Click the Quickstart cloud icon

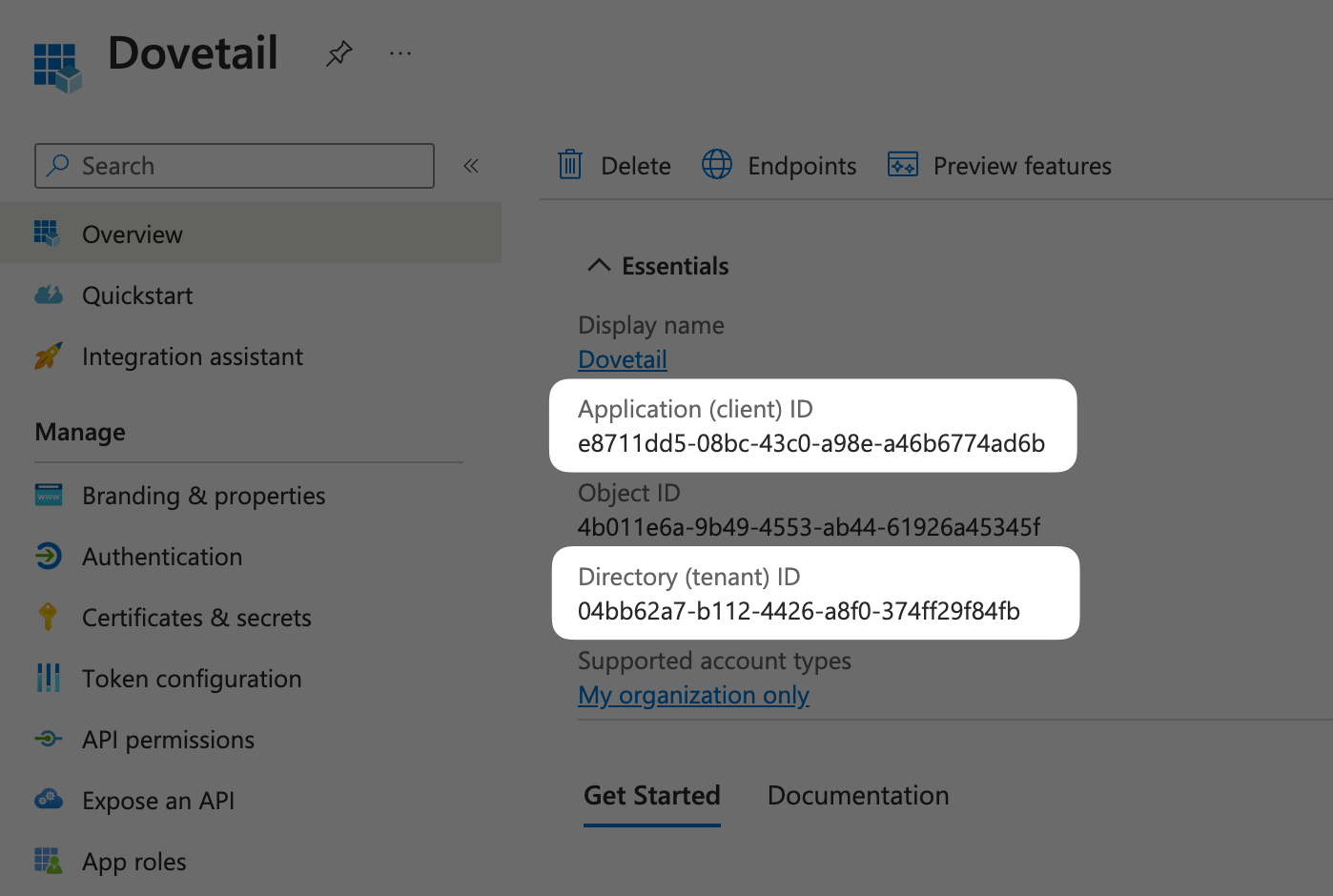click(x=48, y=295)
